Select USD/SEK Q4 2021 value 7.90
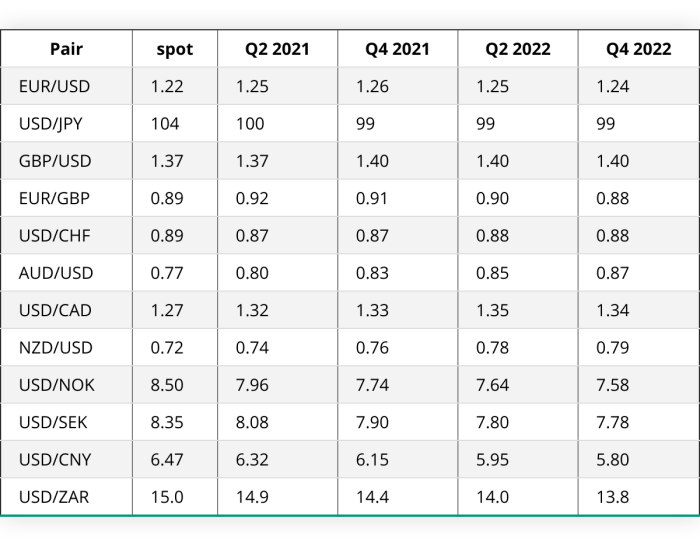700x546 pixels. 372,422
